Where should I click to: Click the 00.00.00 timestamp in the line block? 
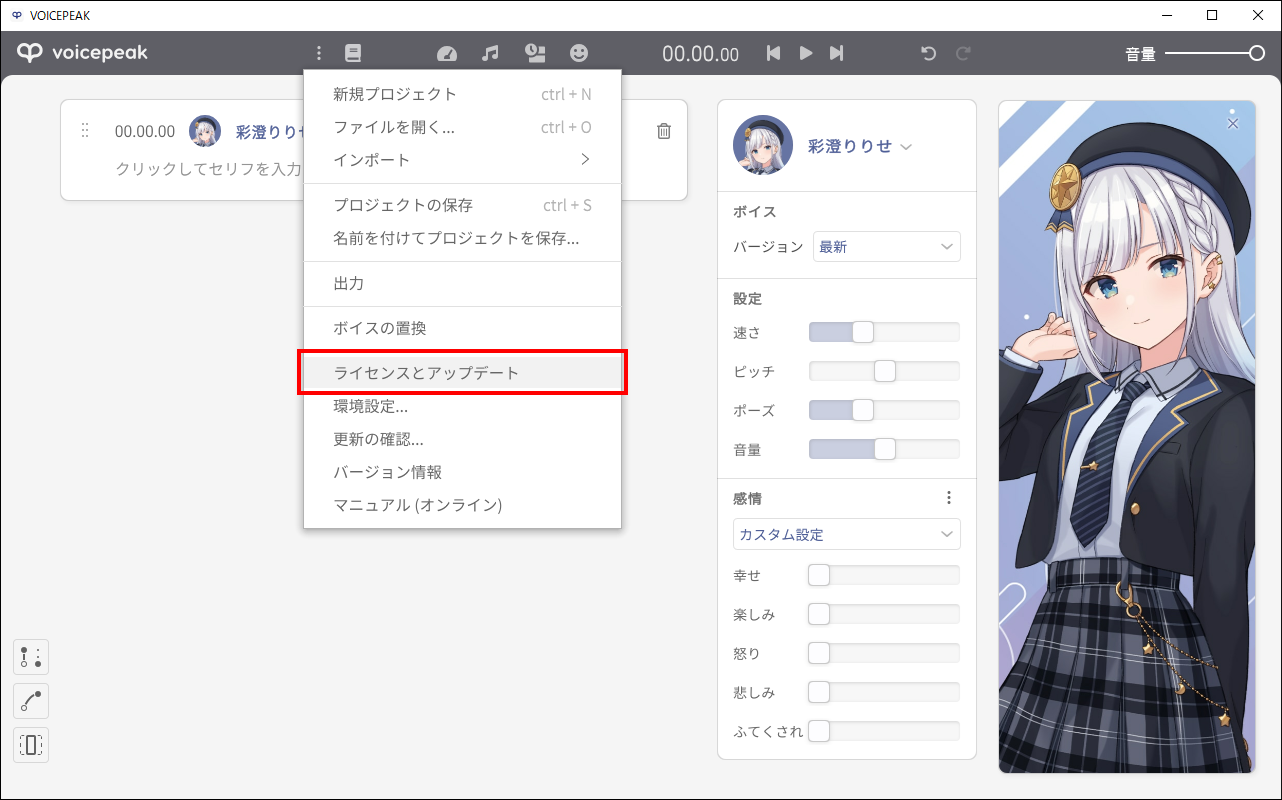(x=145, y=131)
